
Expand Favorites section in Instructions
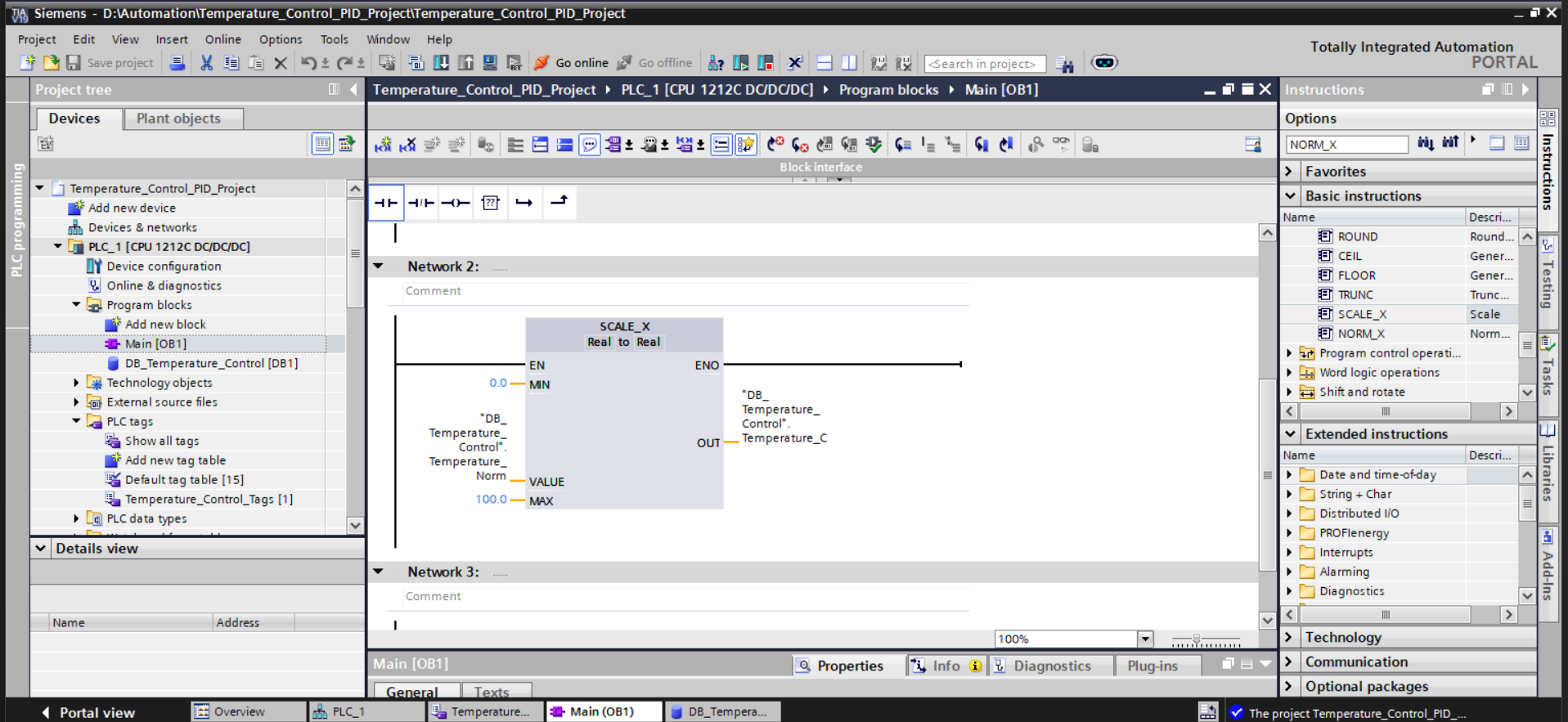1290,172
